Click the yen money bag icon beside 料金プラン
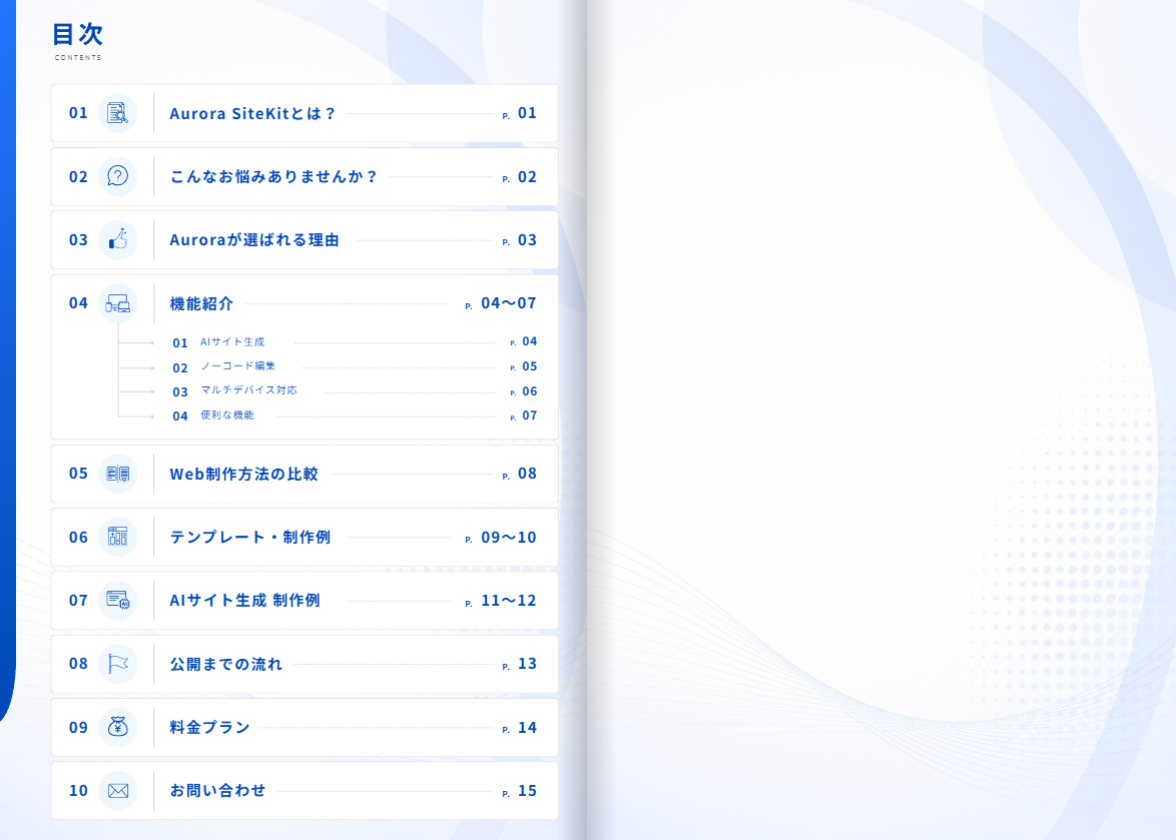This screenshot has height=840, width=1176. coord(118,727)
